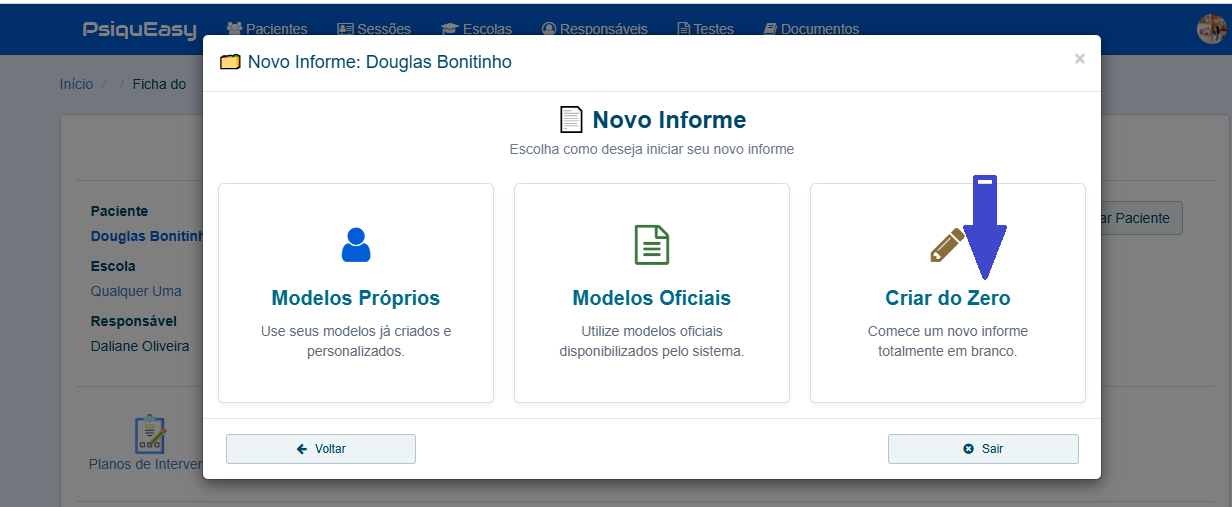Click the PsiquEasy logo
This screenshot has height=507, width=1232.
pos(140,29)
